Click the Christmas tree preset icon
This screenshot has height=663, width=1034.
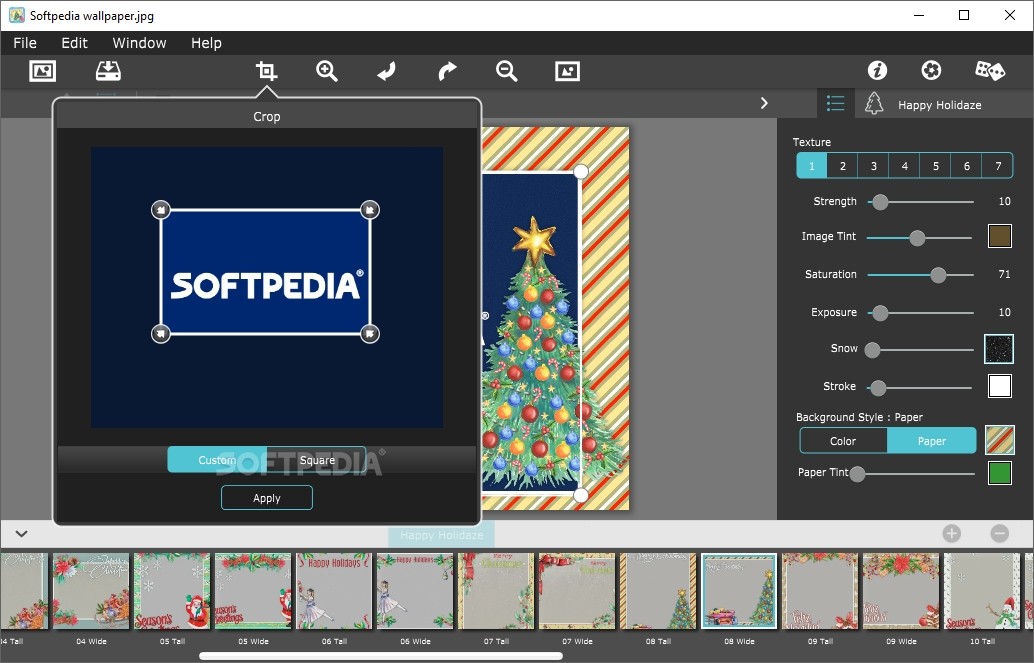coord(874,104)
